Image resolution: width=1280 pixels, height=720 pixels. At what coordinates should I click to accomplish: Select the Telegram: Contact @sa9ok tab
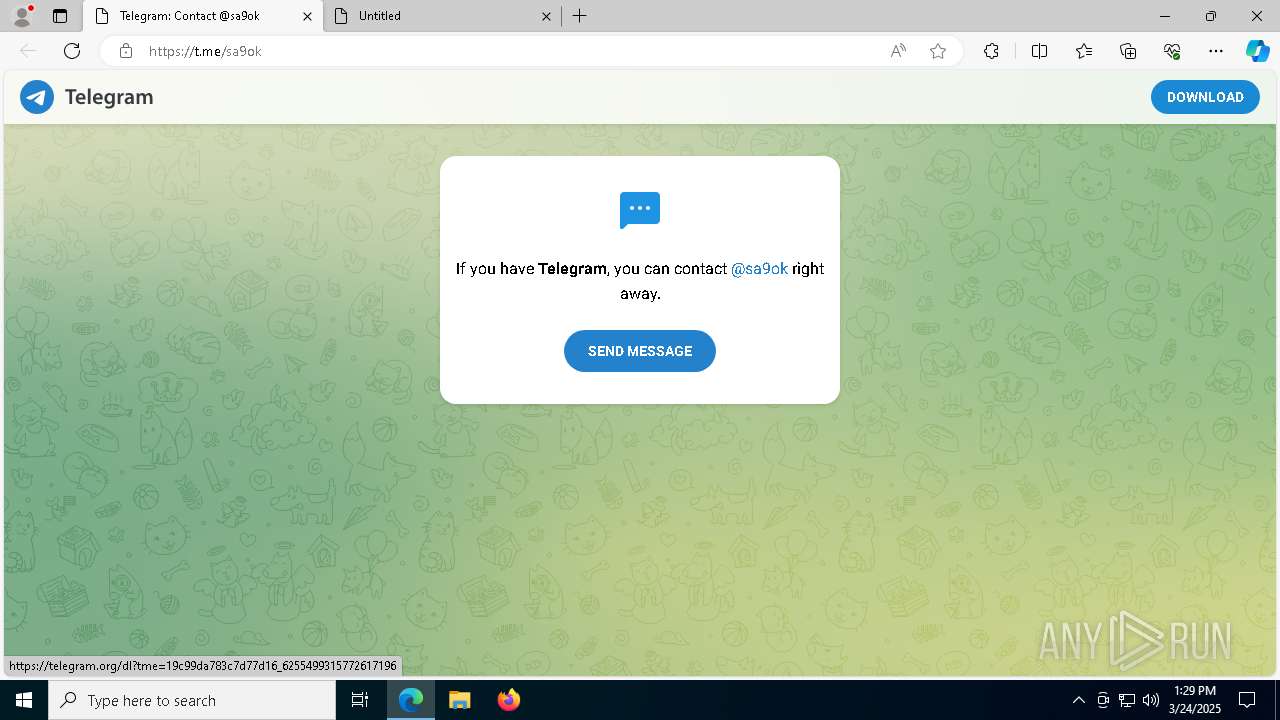203,16
